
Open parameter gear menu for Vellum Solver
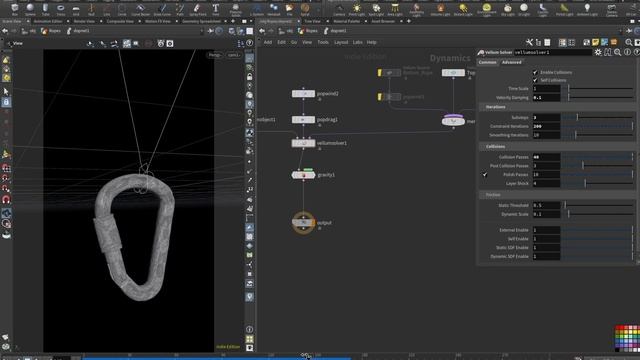pyautogui.click(x=598, y=52)
